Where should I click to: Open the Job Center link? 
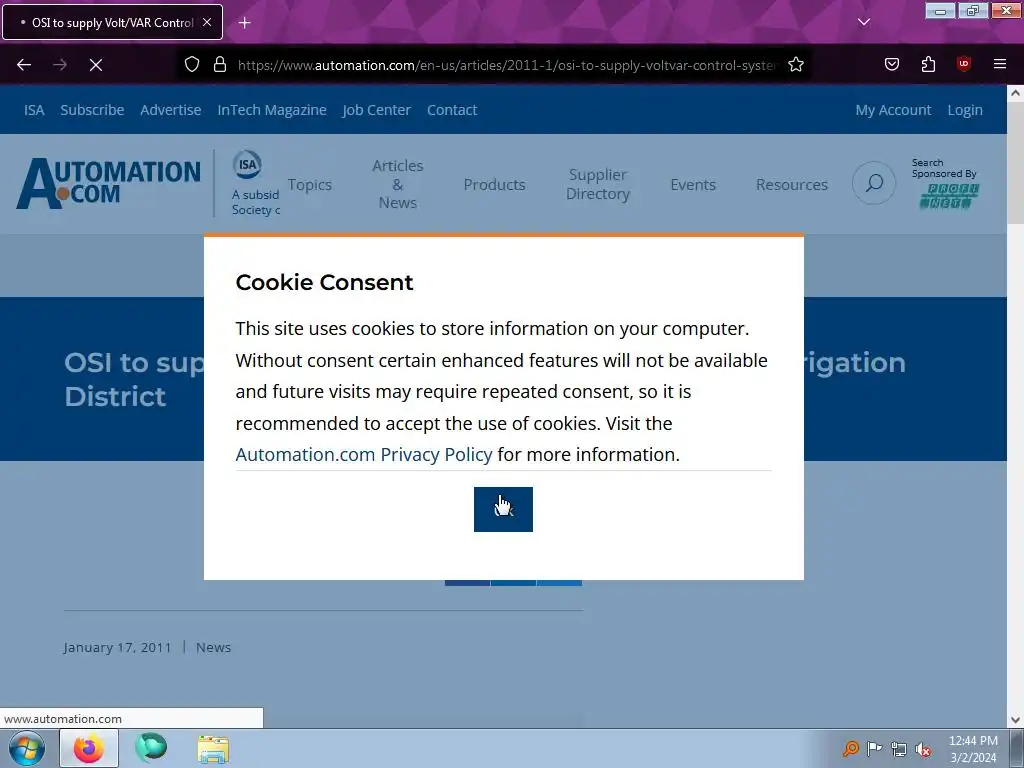[x=376, y=110]
